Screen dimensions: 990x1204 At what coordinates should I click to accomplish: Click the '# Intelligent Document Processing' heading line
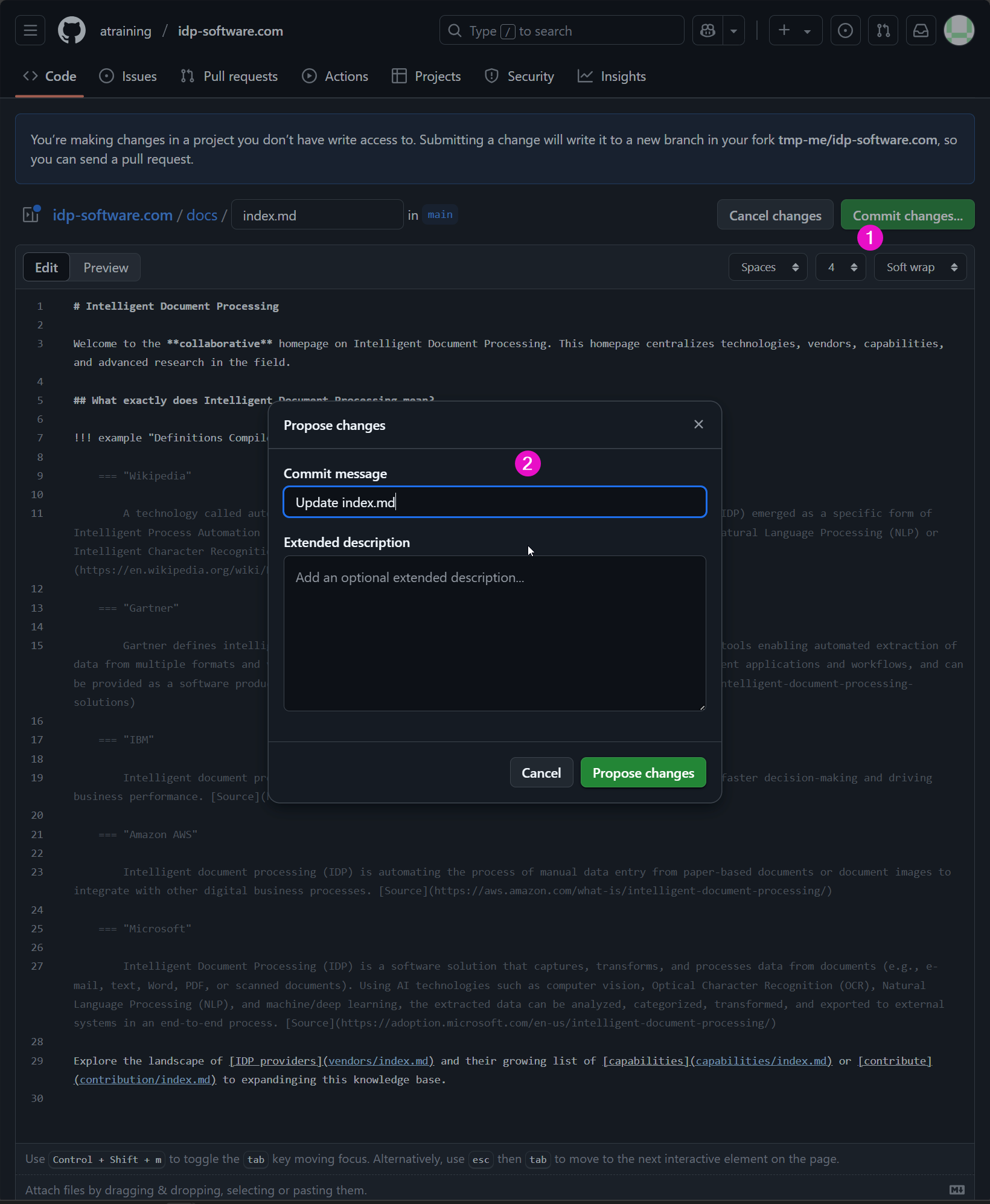[x=176, y=306]
